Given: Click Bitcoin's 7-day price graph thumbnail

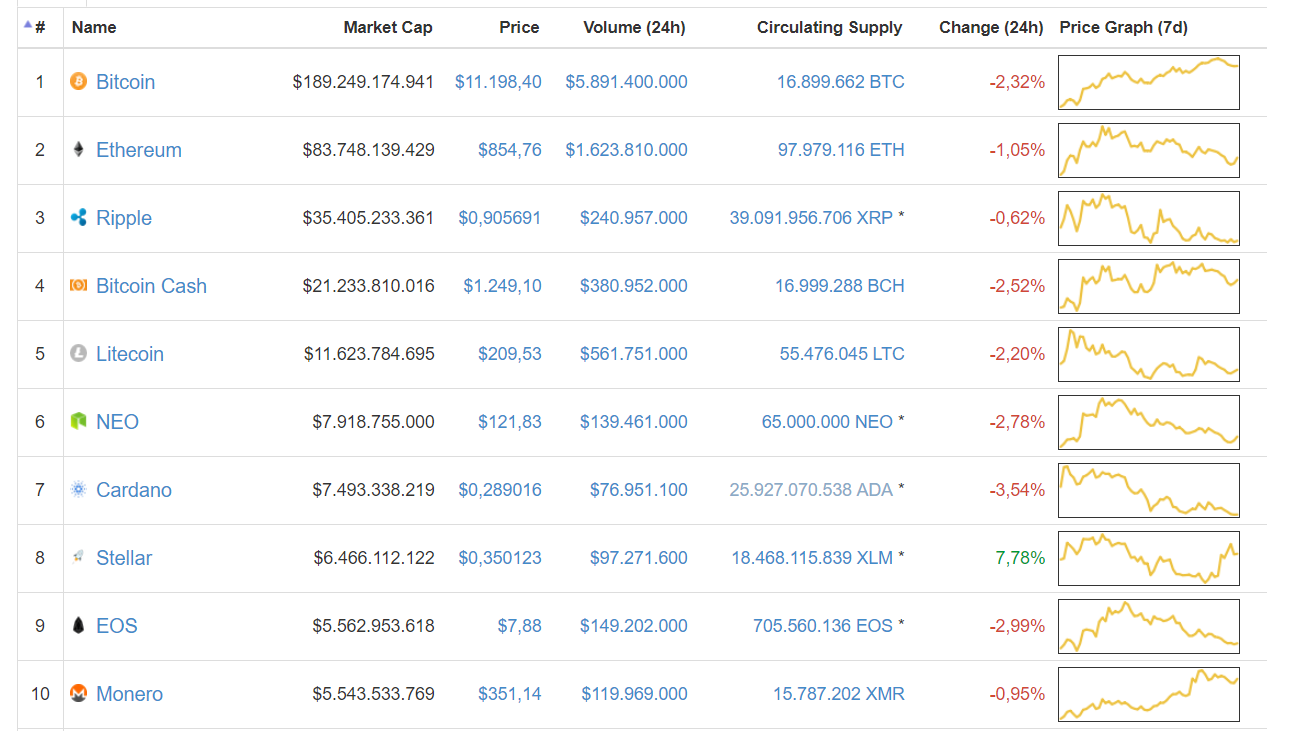Looking at the screenshot, I should pos(1148,82).
